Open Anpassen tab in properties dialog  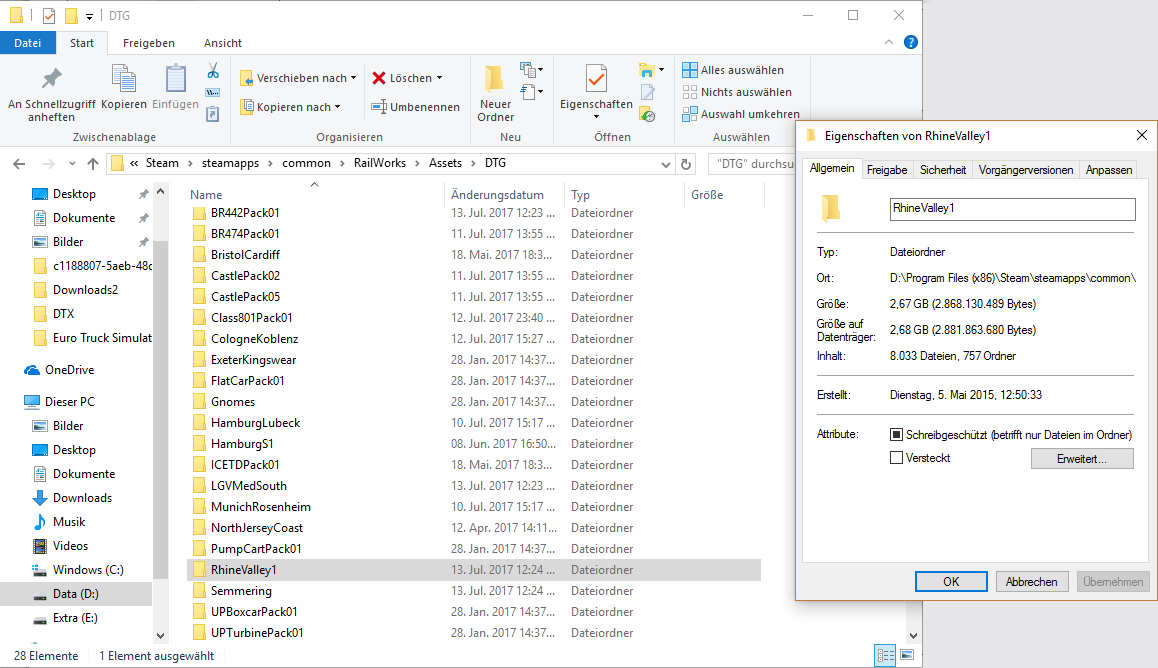tap(1109, 170)
